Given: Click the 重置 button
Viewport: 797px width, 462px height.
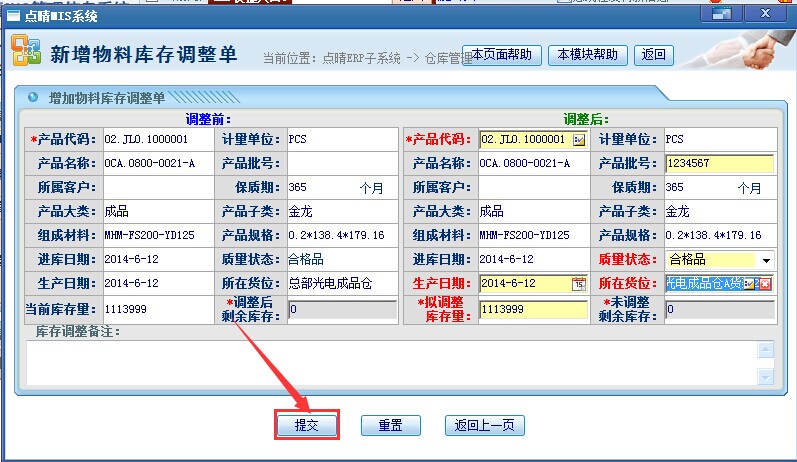Looking at the screenshot, I should tap(390, 425).
